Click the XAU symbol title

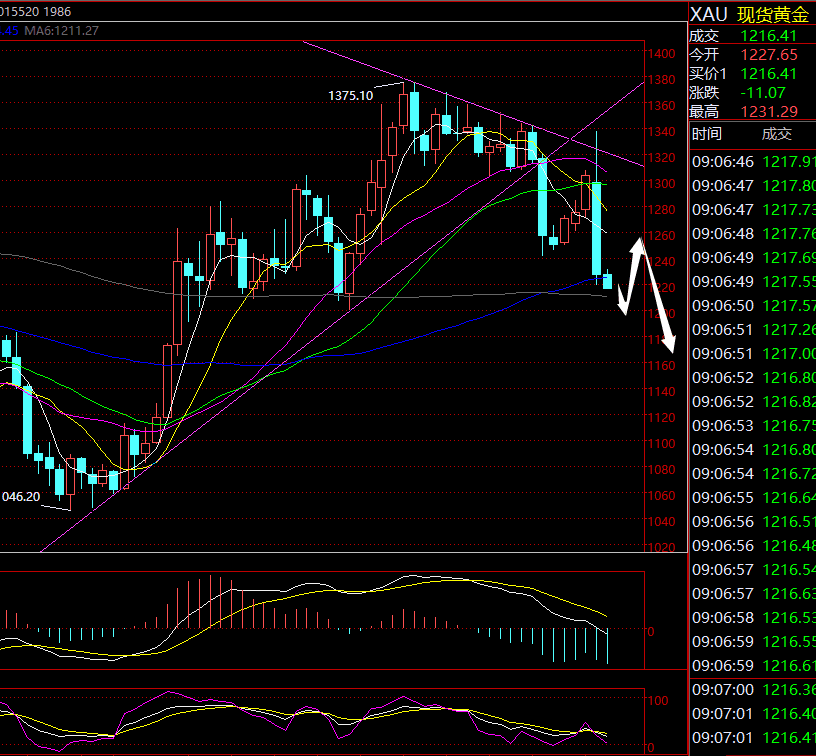click(708, 15)
